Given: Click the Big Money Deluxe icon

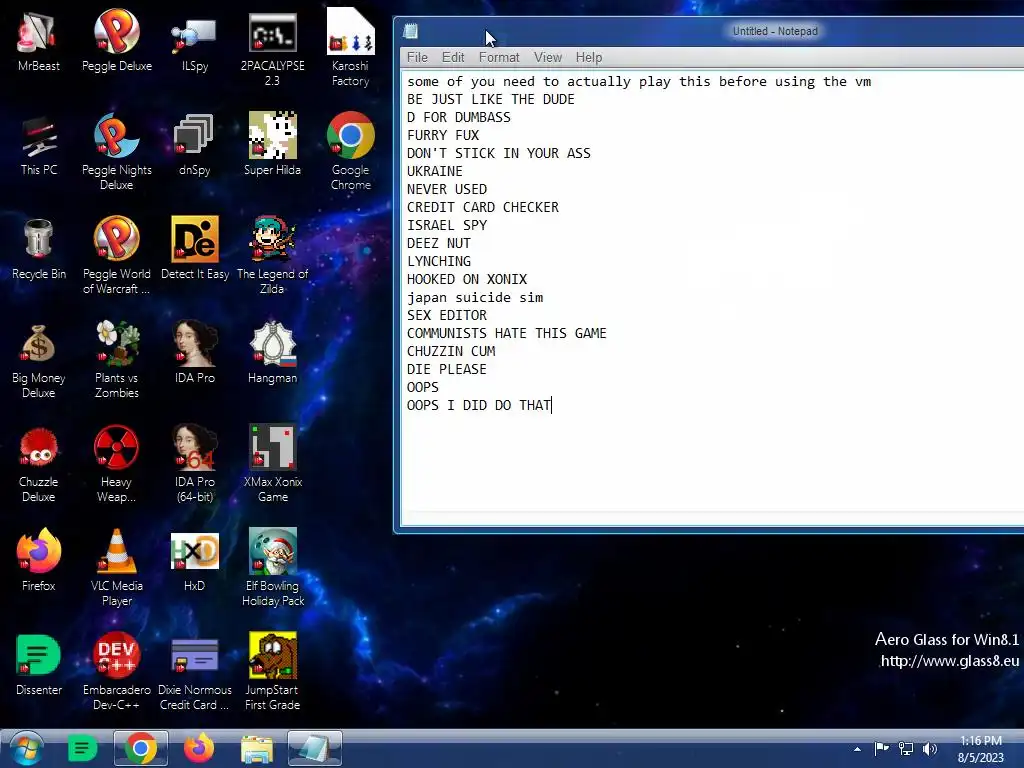Looking at the screenshot, I should 38,360.
